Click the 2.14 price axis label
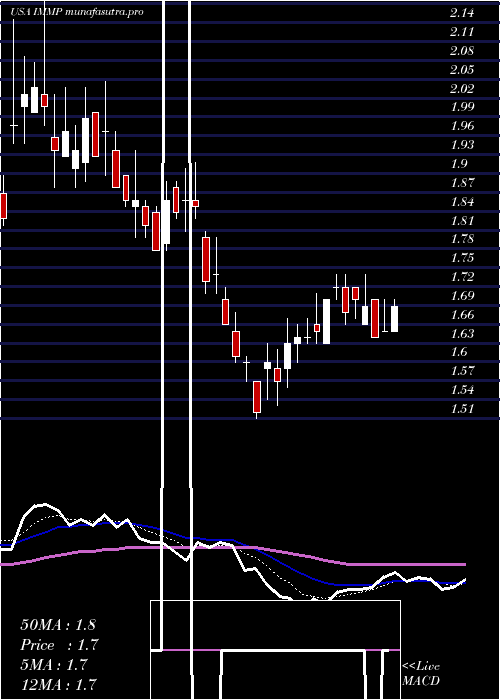 (462, 13)
